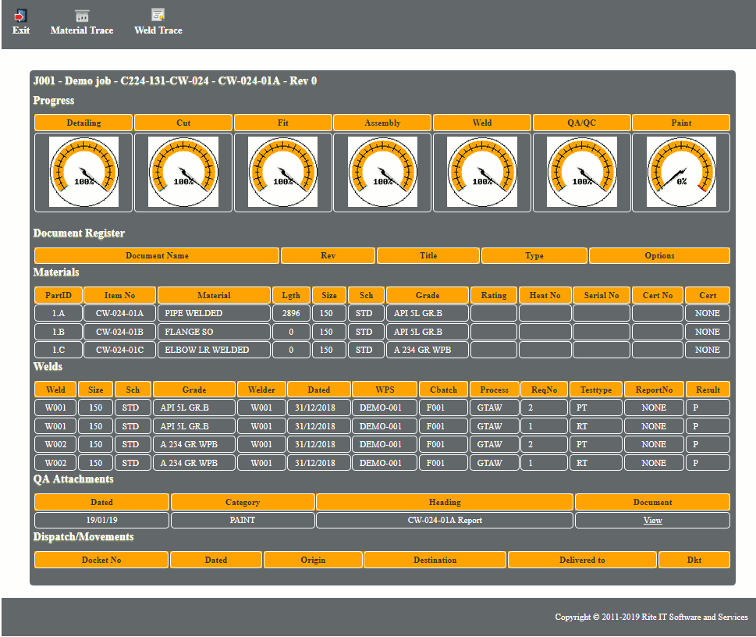Viewport: 756px width, 637px height.
Task: Click the Title column header
Action: click(x=428, y=256)
